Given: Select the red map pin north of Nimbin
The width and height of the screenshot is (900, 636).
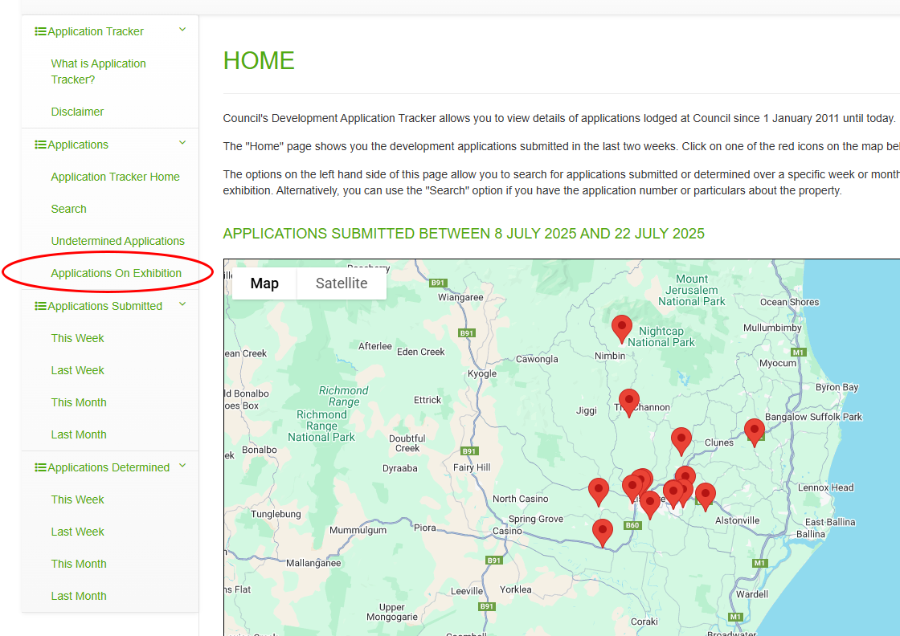Looking at the screenshot, I should [x=622, y=329].
